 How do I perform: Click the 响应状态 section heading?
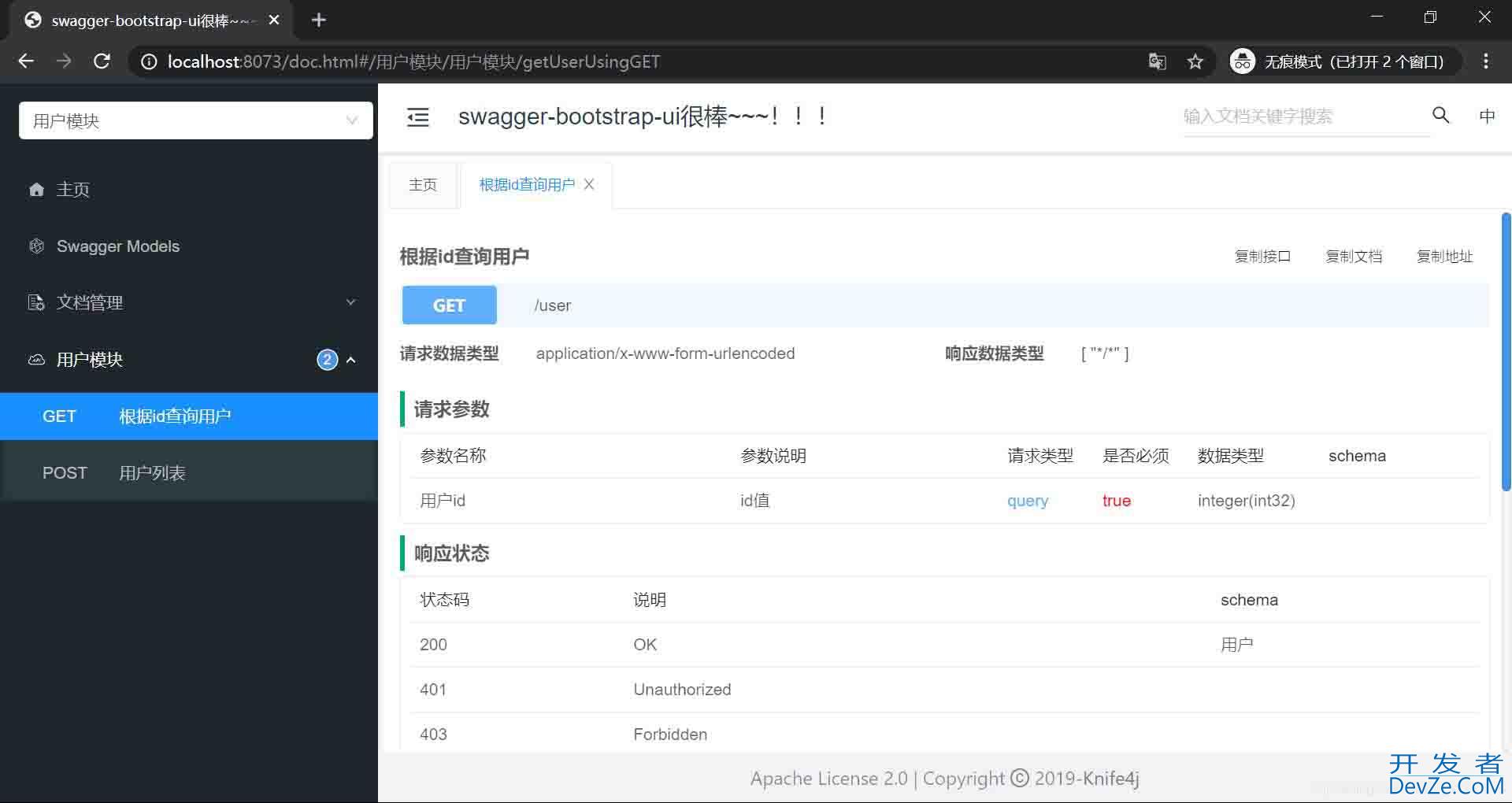pos(451,553)
